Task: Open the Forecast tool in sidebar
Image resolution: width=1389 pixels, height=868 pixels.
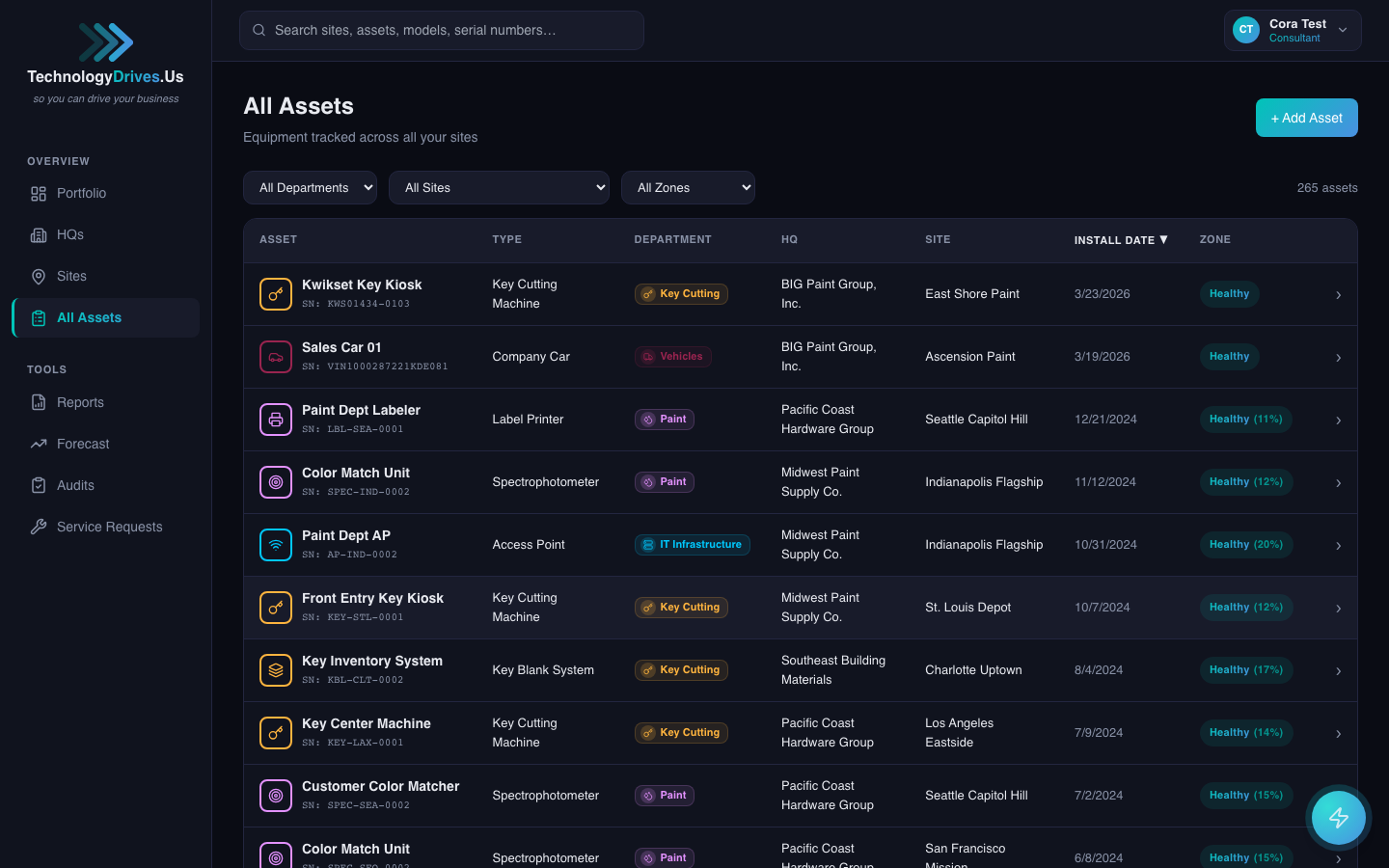Action: click(83, 445)
